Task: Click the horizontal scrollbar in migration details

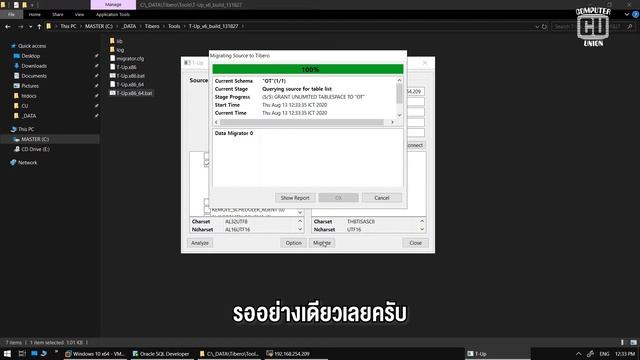Action: click(x=302, y=122)
